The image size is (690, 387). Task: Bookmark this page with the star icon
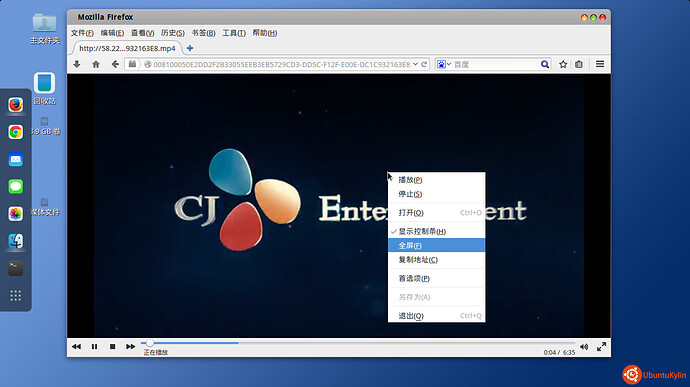[563, 64]
